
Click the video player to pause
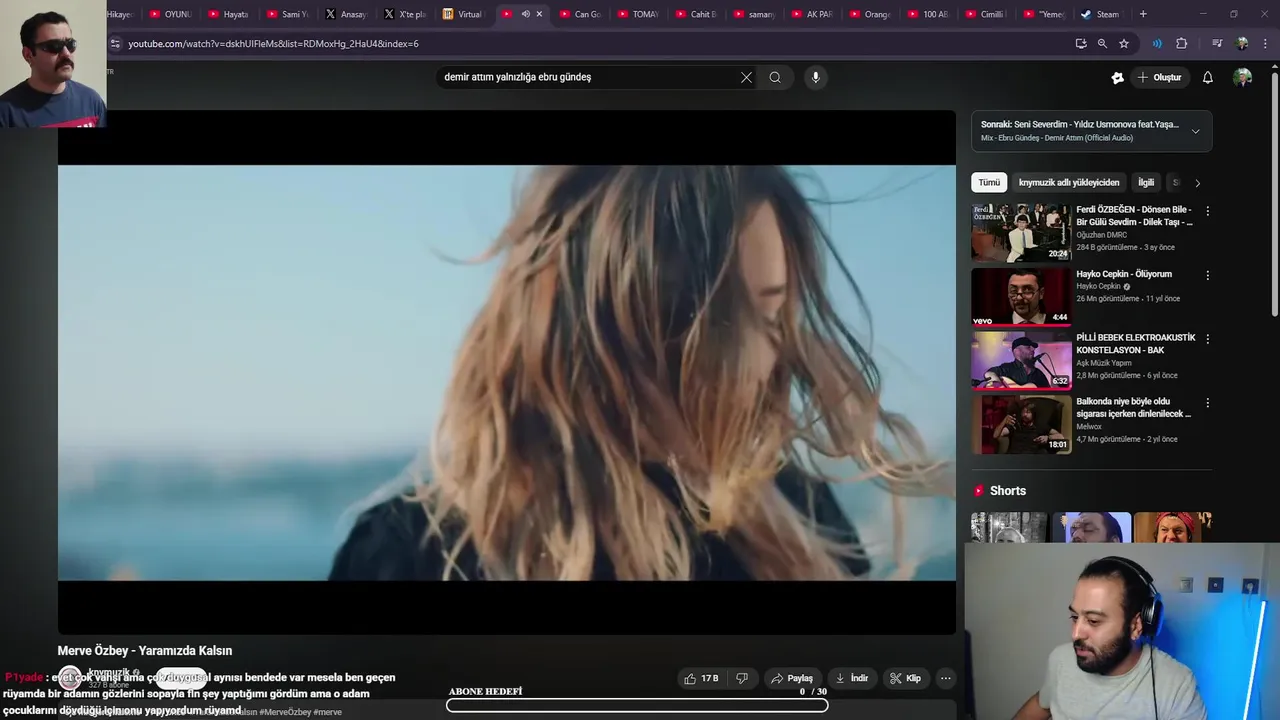point(506,372)
